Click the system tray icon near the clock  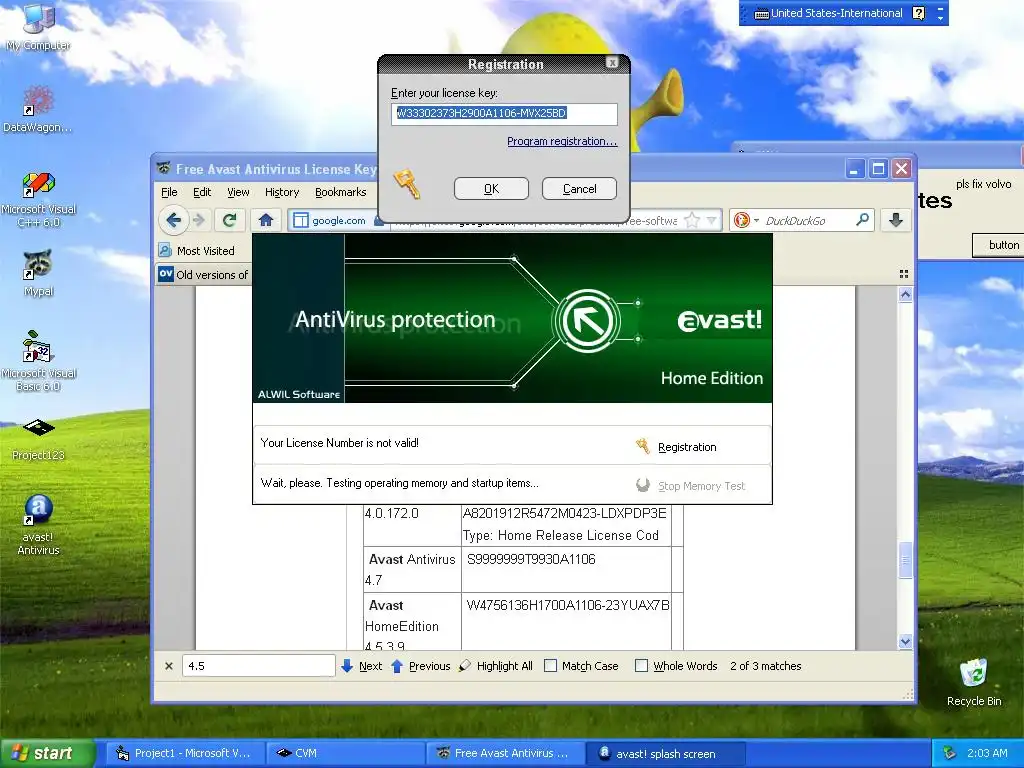(x=949, y=753)
